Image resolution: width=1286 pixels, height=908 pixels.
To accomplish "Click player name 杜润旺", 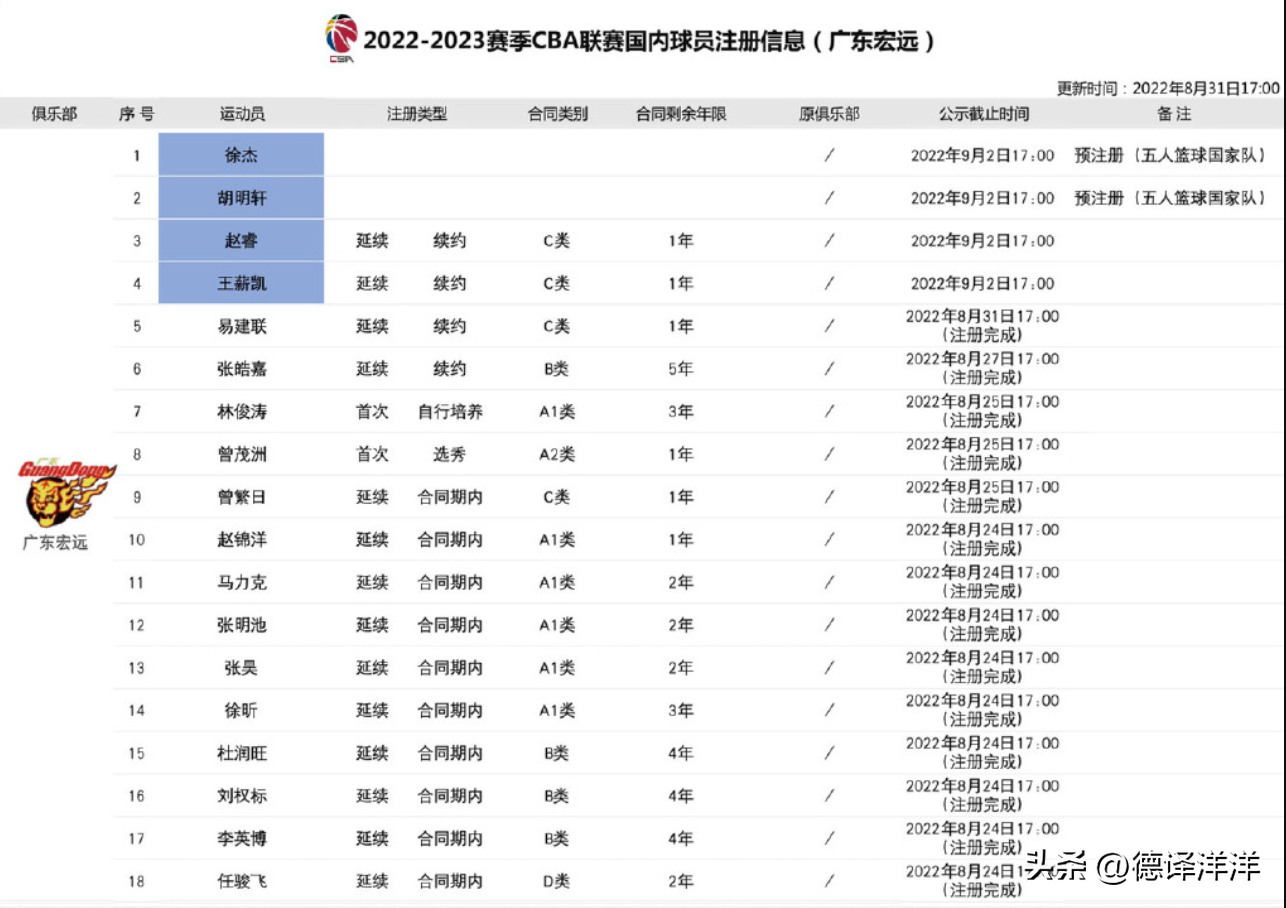I will coord(242,753).
